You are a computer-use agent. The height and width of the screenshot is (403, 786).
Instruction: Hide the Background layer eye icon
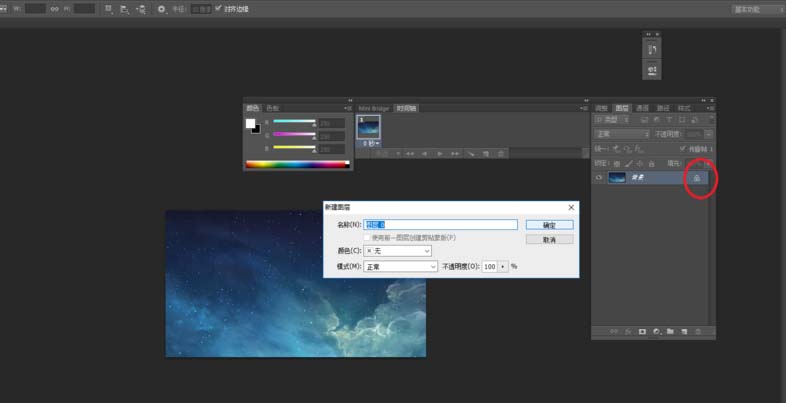(x=599, y=177)
